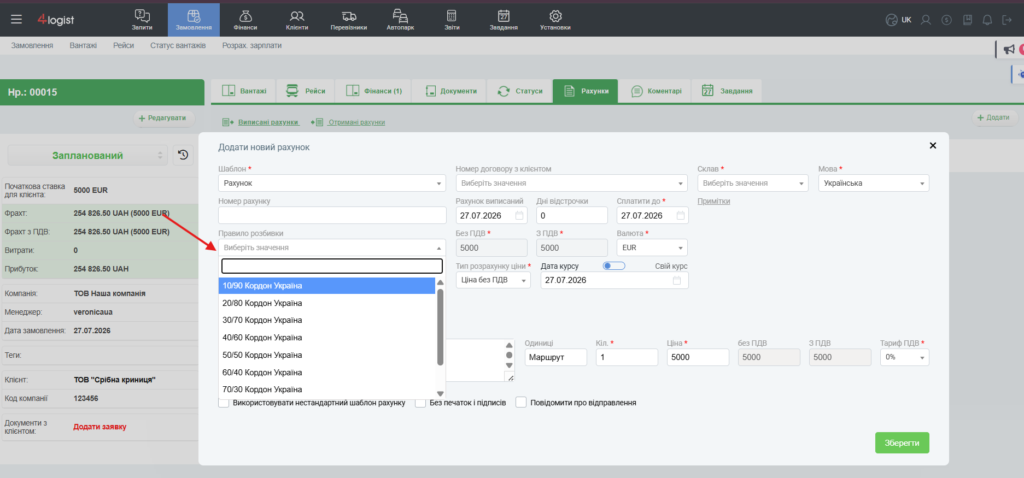Check Використовувати нестандартний шаблон рахунку

point(224,402)
